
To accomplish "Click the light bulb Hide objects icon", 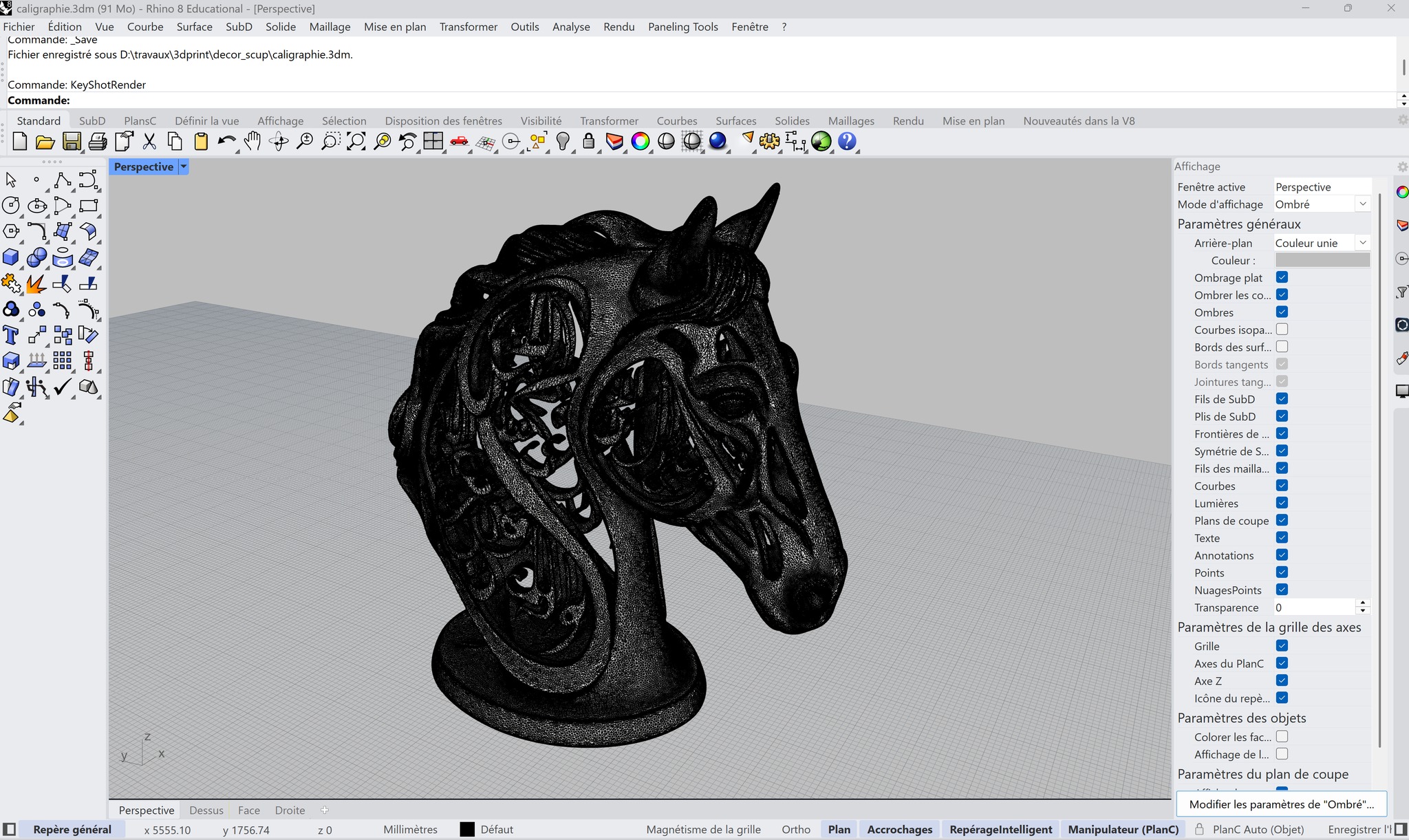I will 563,142.
